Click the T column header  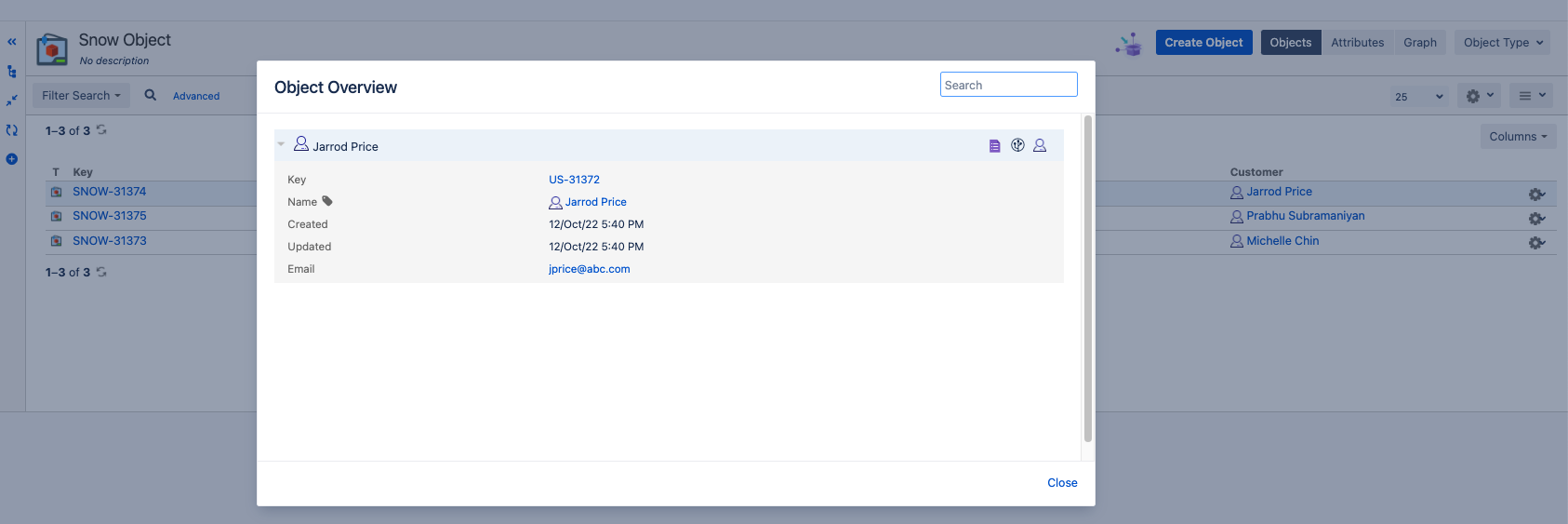tap(56, 172)
